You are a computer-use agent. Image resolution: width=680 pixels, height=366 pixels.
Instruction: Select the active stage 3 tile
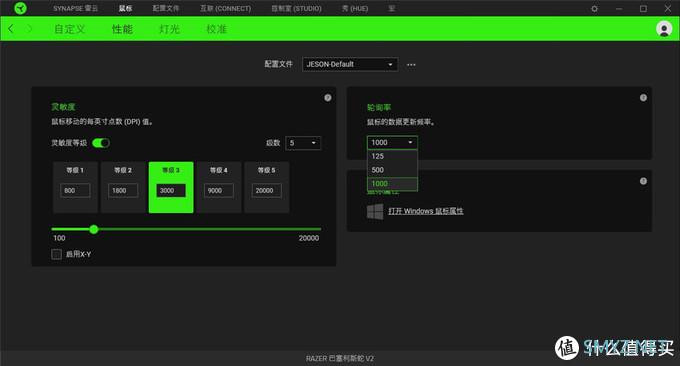(171, 187)
